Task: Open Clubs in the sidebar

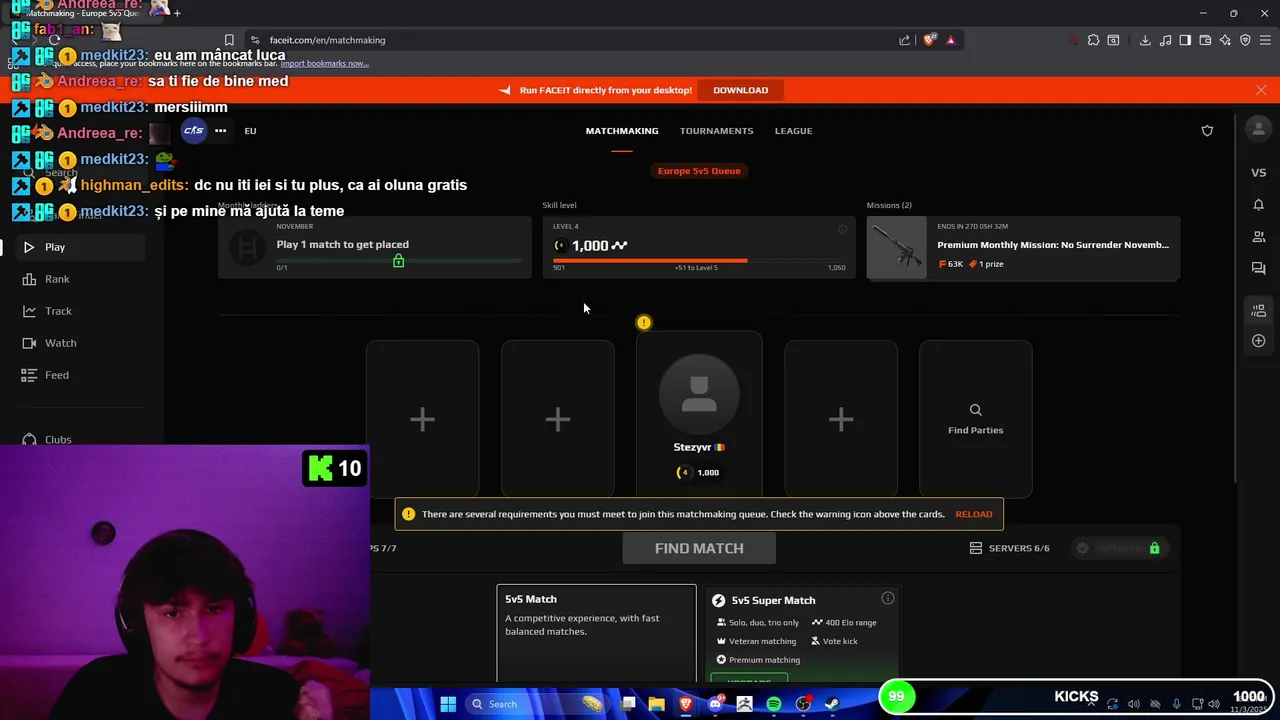Action: coord(58,440)
